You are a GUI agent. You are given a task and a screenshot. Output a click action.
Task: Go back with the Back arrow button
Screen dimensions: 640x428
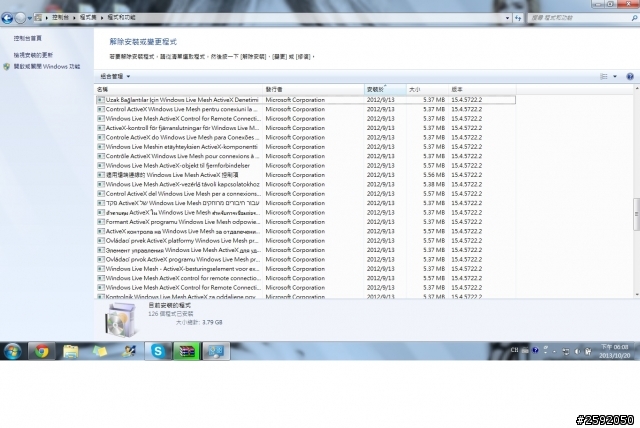point(7,18)
